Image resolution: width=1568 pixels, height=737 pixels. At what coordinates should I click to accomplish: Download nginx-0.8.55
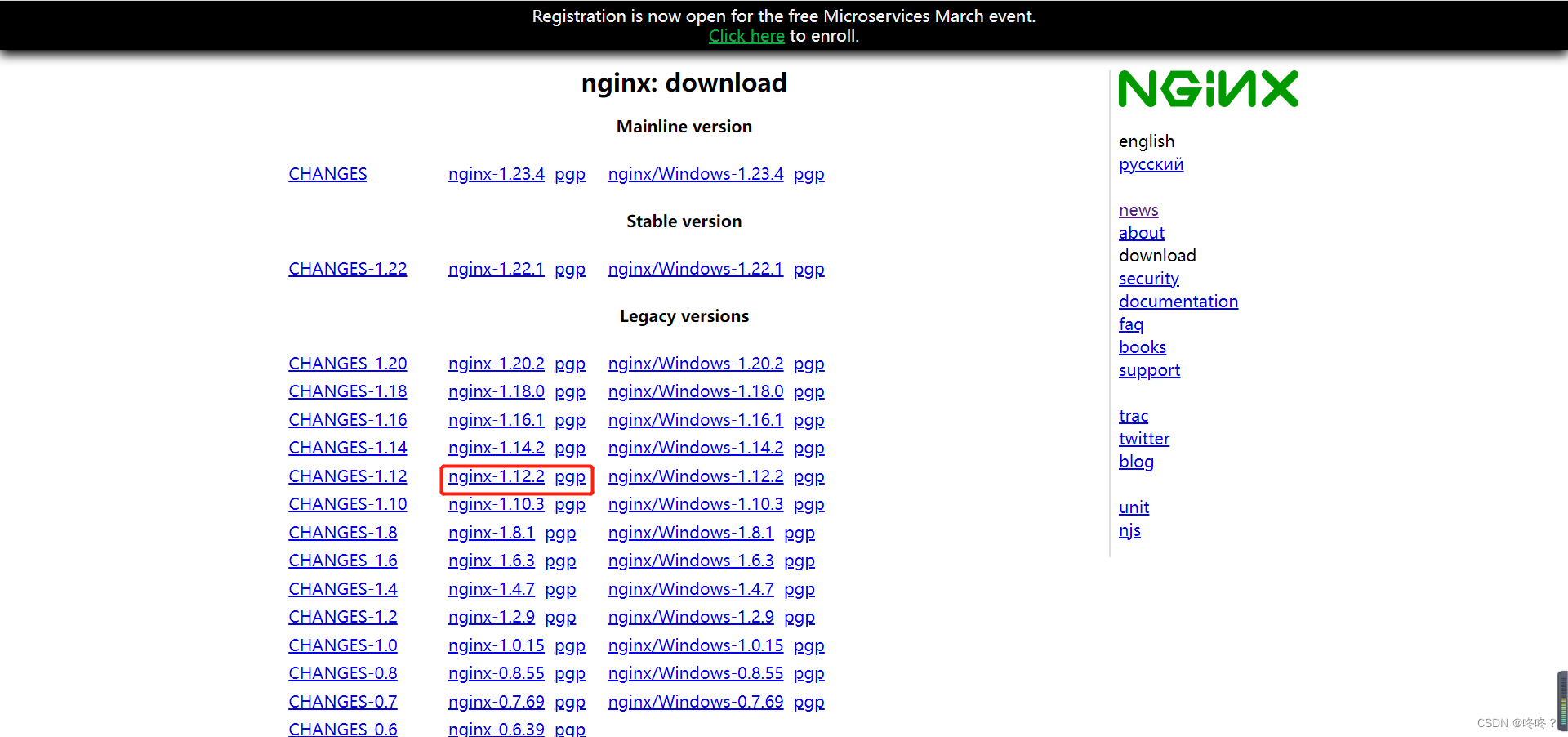496,673
